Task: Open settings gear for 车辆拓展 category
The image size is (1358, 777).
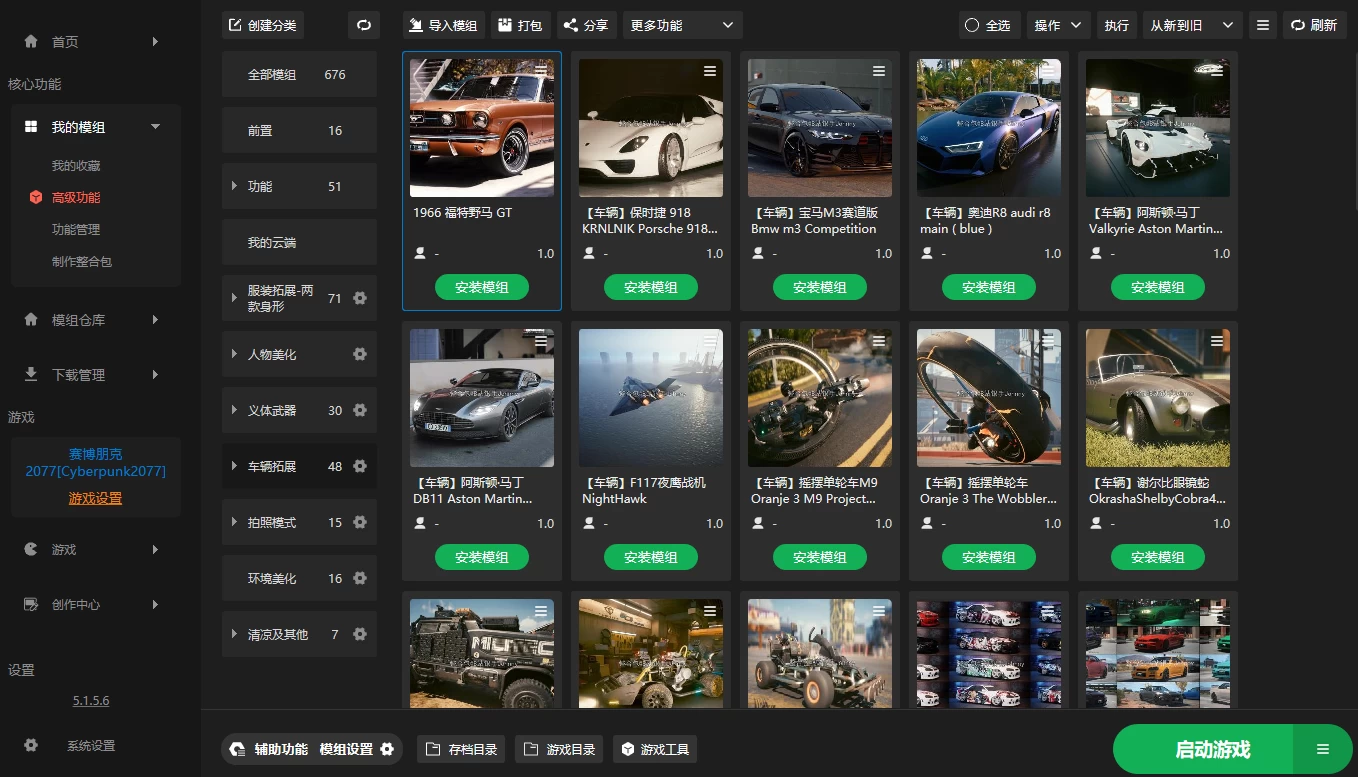Action: click(360, 466)
